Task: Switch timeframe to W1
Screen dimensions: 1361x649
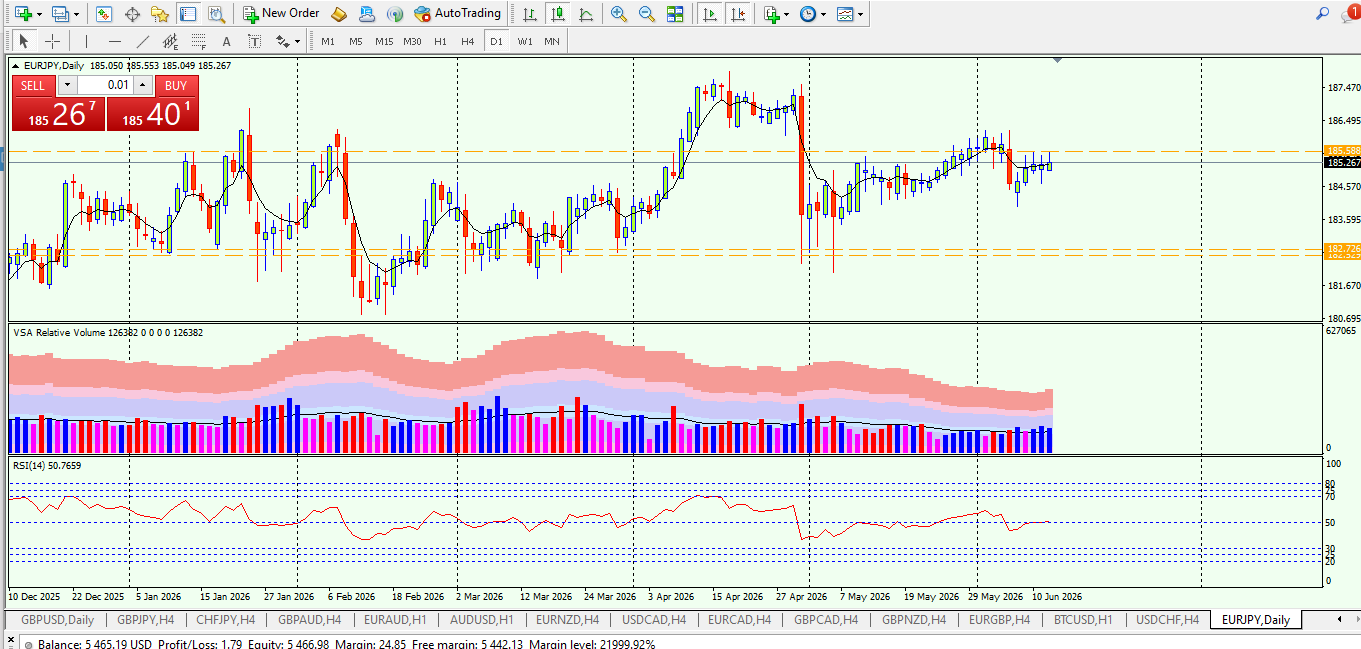Action: click(525, 41)
